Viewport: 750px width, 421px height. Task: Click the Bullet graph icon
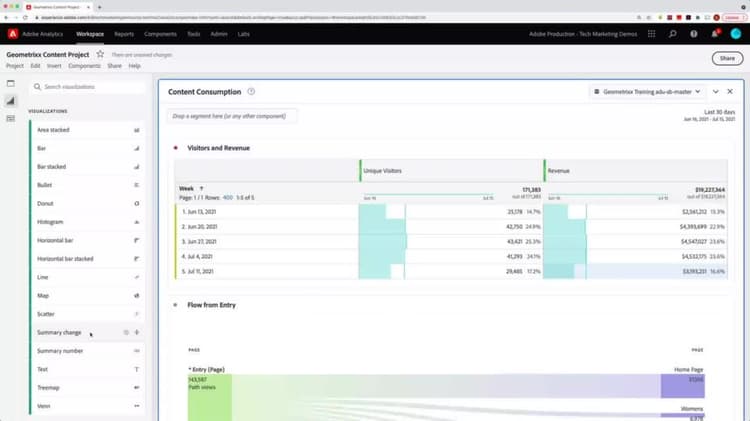pyautogui.click(x=137, y=185)
